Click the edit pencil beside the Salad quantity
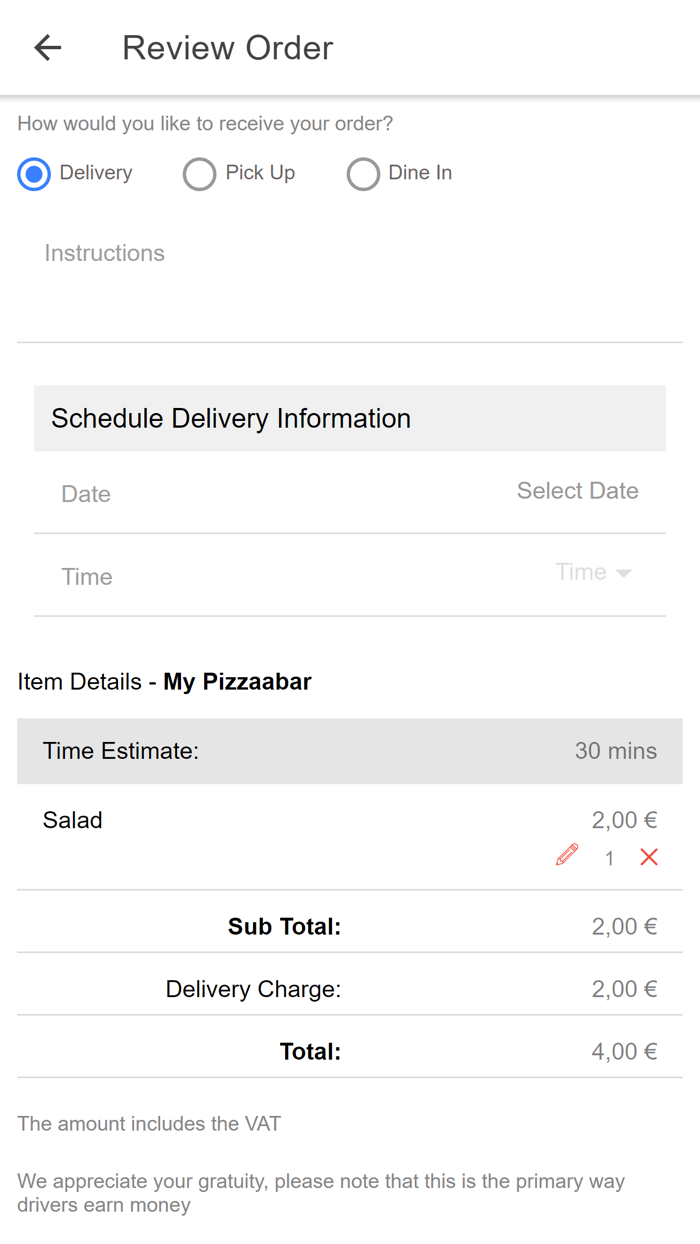This screenshot has width=700, height=1244. [566, 856]
